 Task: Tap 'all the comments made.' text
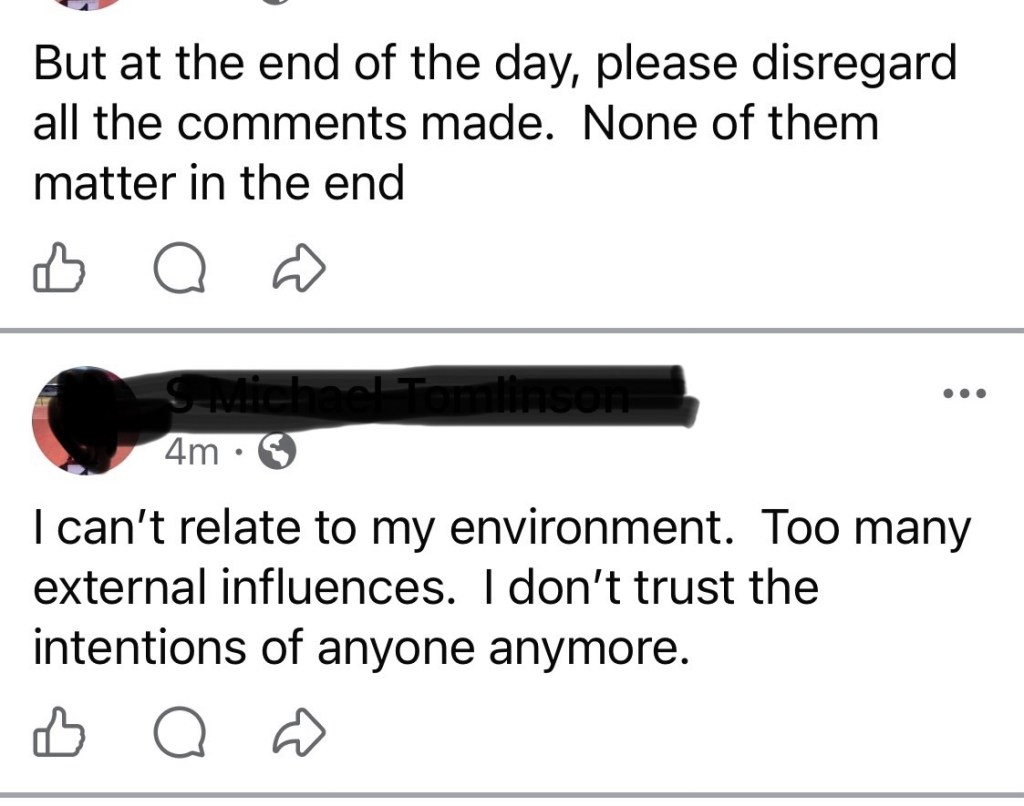pyautogui.click(x=292, y=124)
